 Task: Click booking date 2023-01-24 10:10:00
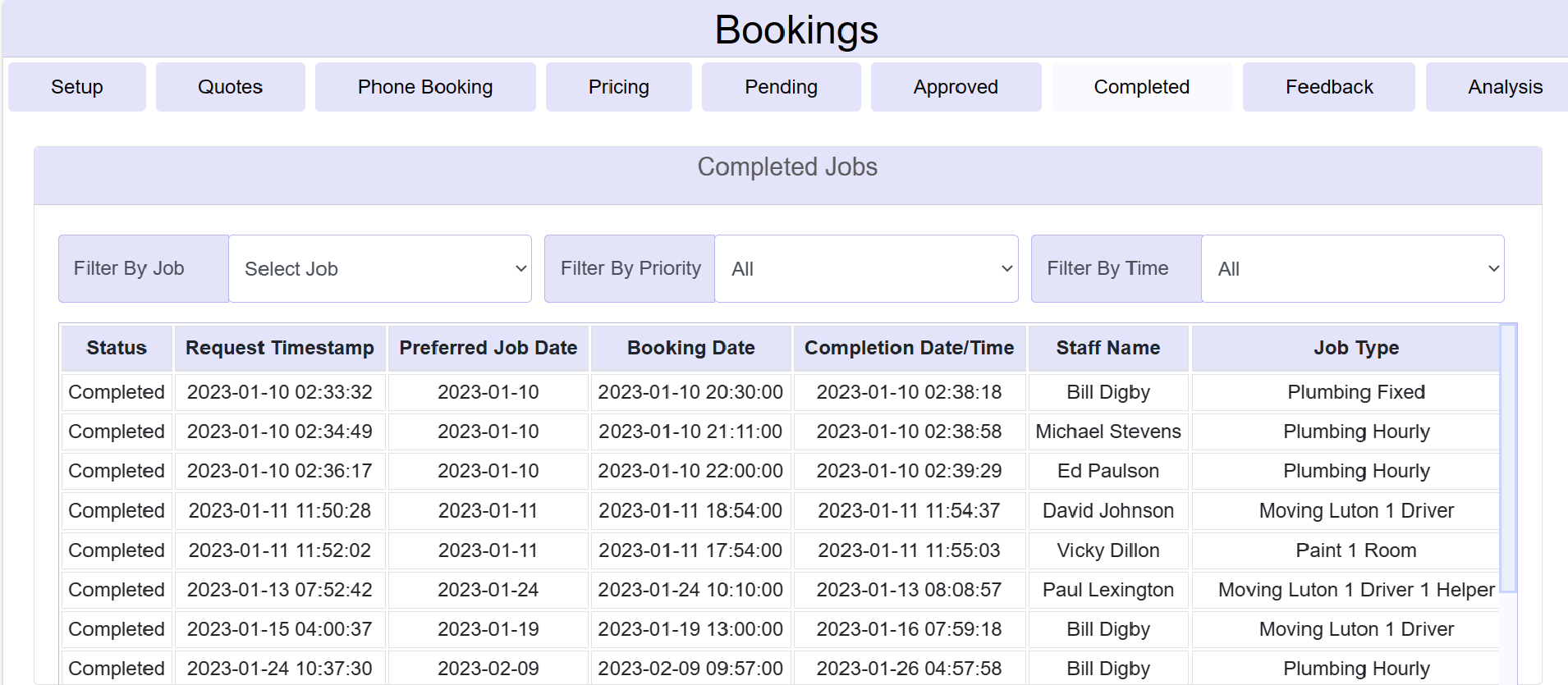[691, 590]
